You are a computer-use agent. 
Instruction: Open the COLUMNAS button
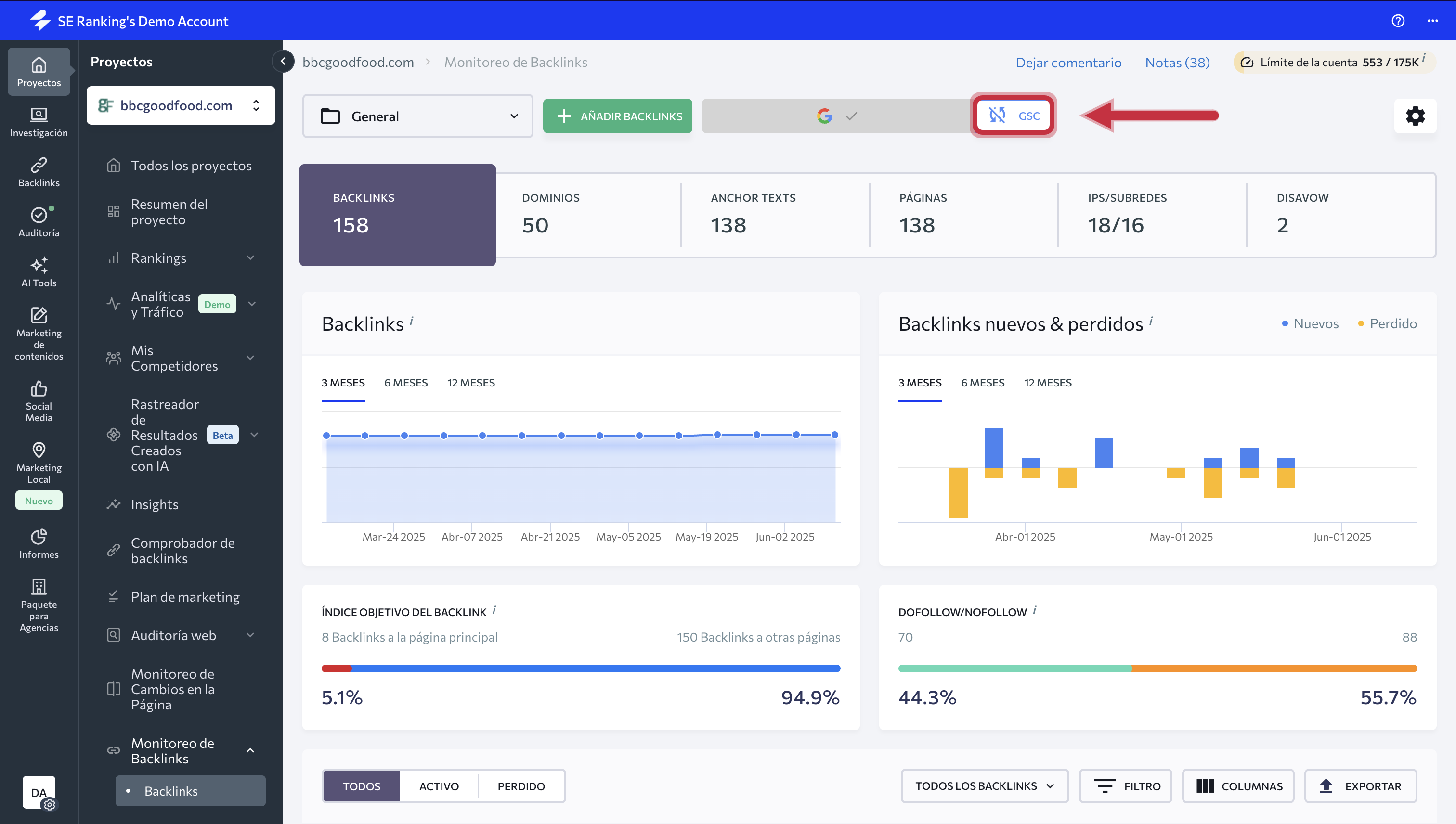(1238, 786)
